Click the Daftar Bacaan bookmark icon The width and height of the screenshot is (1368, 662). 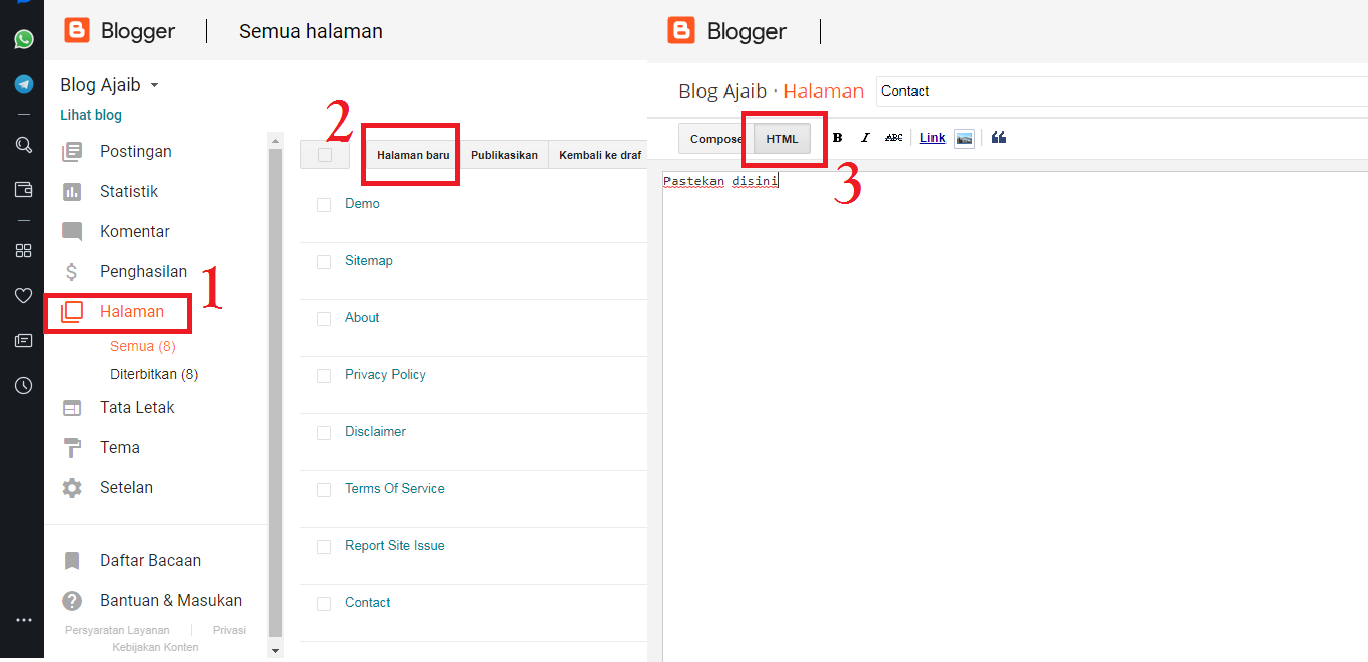(x=72, y=561)
